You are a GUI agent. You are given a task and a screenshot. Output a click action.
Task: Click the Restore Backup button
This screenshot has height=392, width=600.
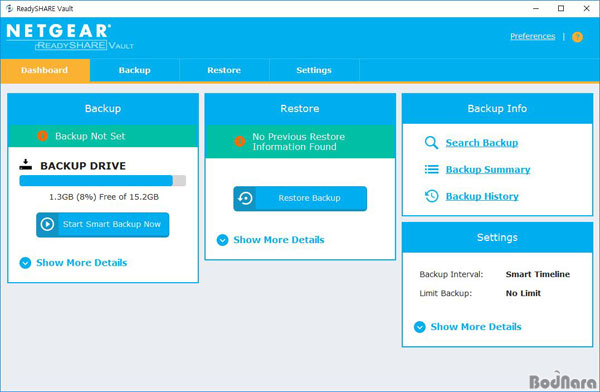(x=300, y=198)
